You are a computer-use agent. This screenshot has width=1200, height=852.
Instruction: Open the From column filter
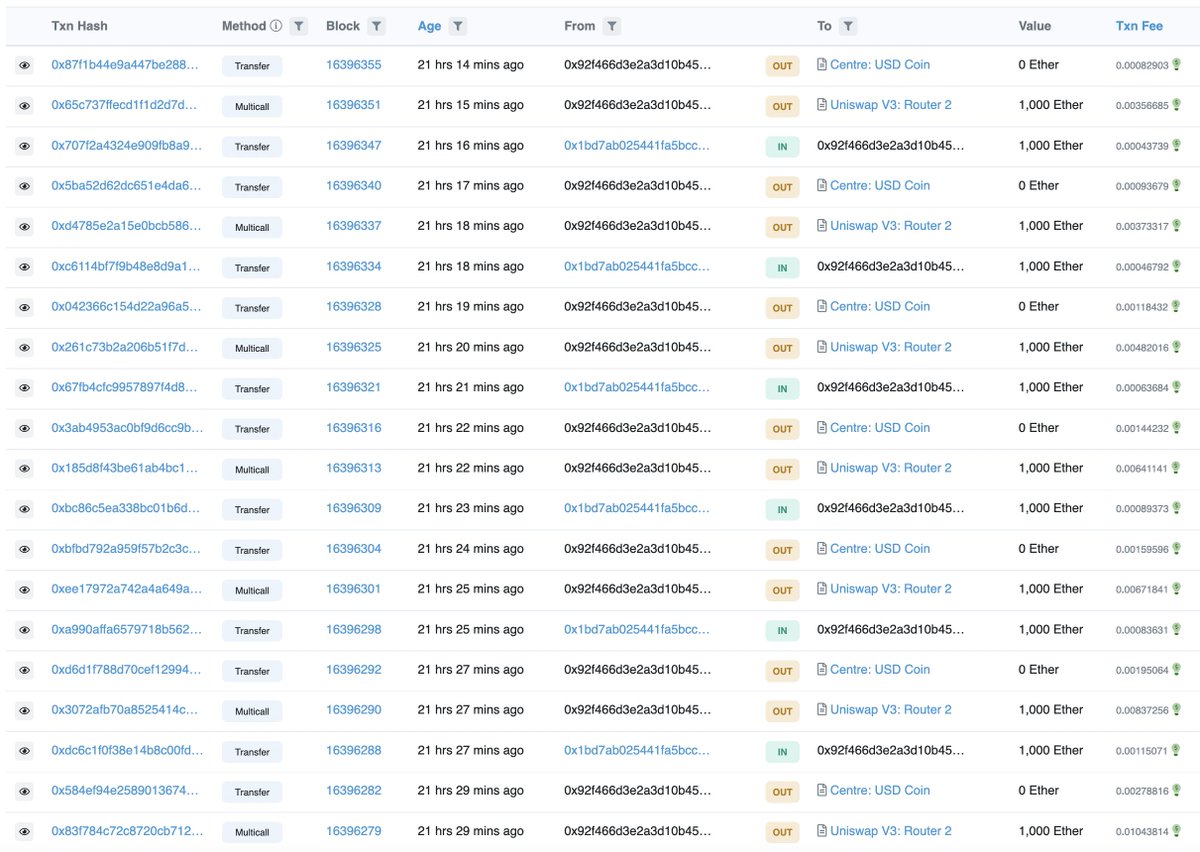pyautogui.click(x=610, y=26)
